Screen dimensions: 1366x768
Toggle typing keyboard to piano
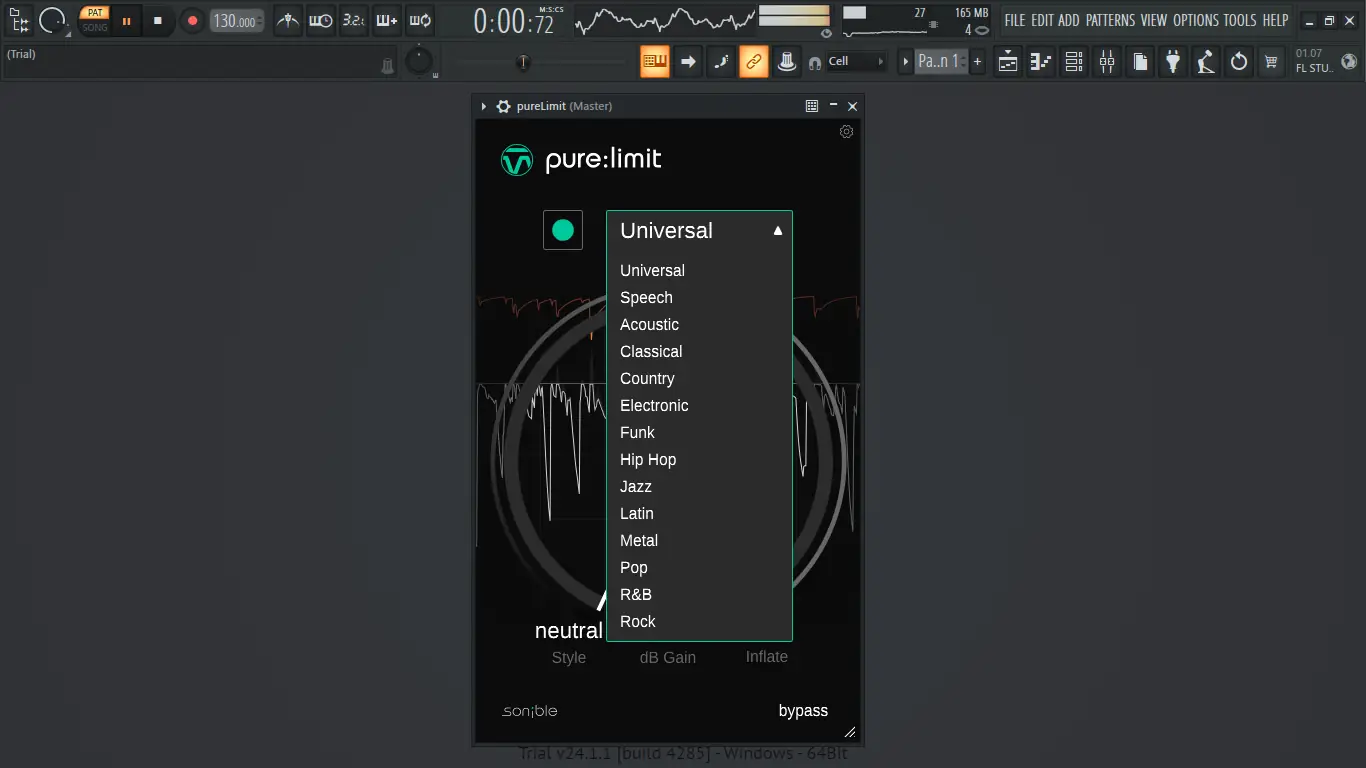655,61
